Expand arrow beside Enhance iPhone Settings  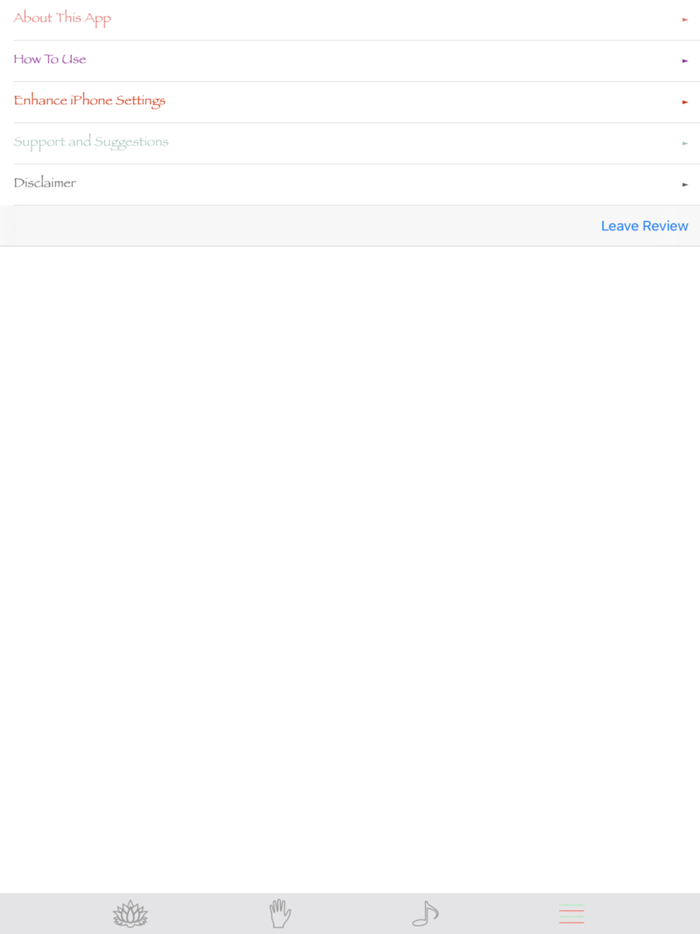pos(685,102)
